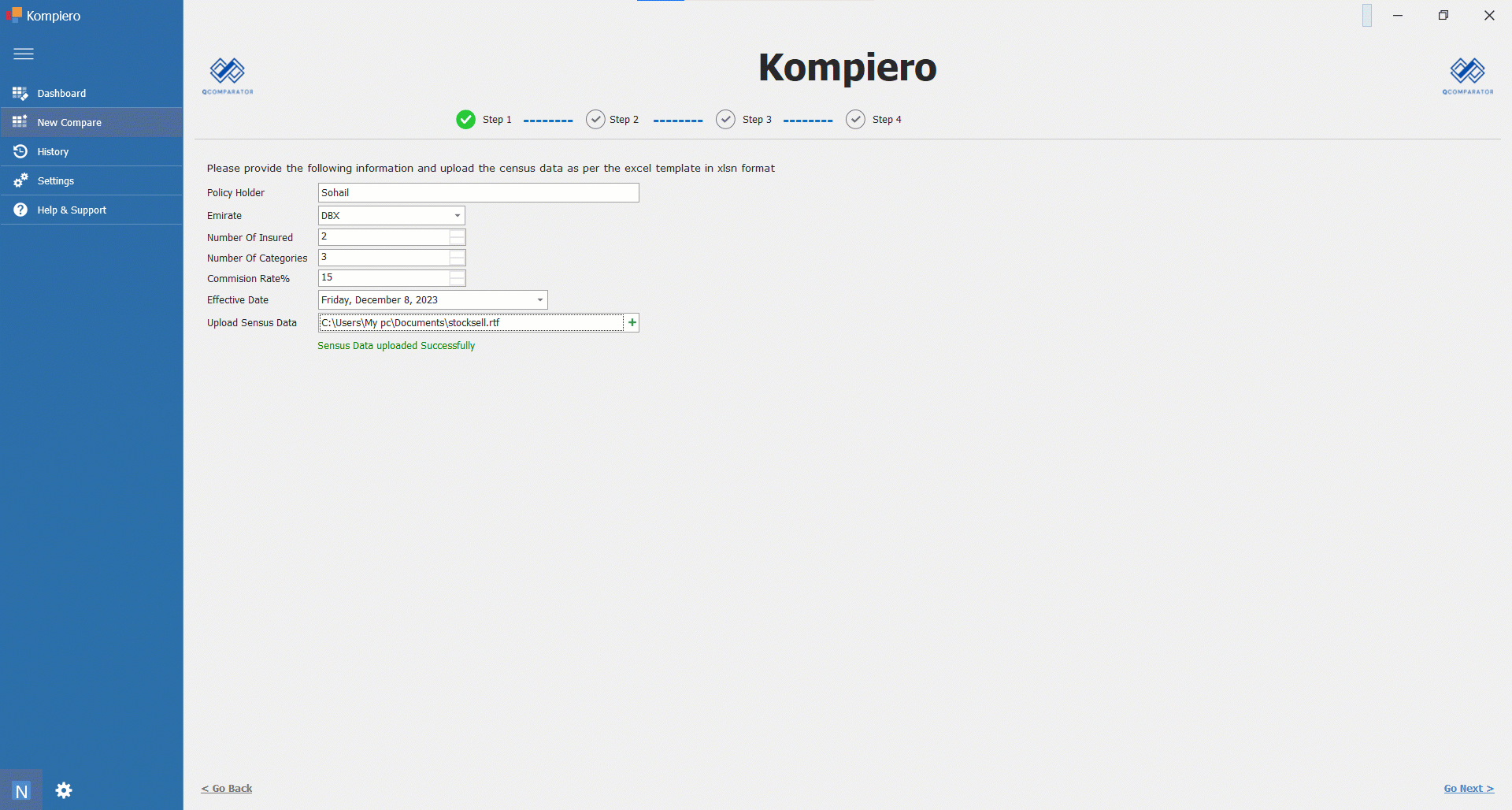Open Help & Support
Viewport: 1512px width, 810px height.
(x=71, y=210)
